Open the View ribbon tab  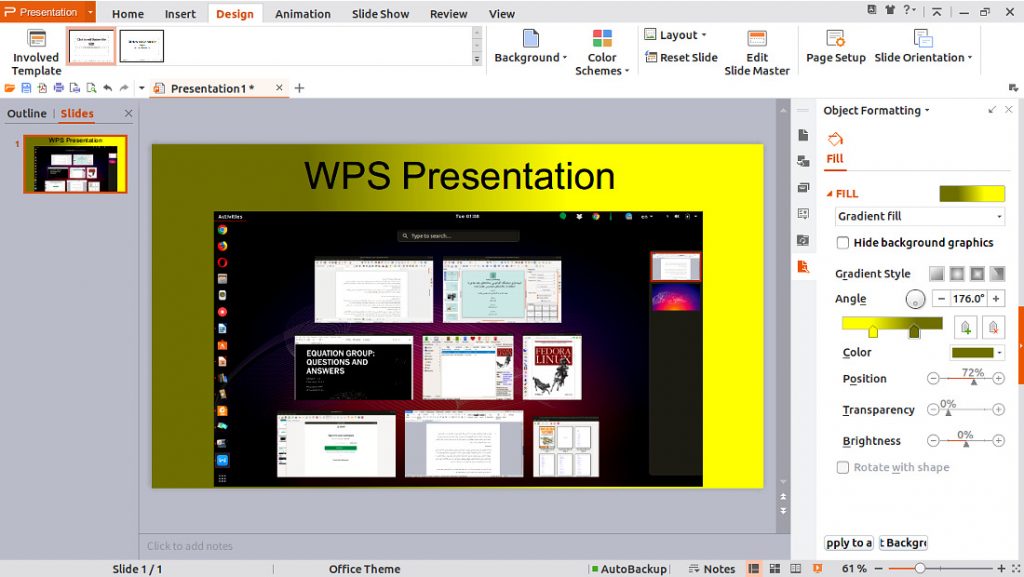click(x=502, y=14)
